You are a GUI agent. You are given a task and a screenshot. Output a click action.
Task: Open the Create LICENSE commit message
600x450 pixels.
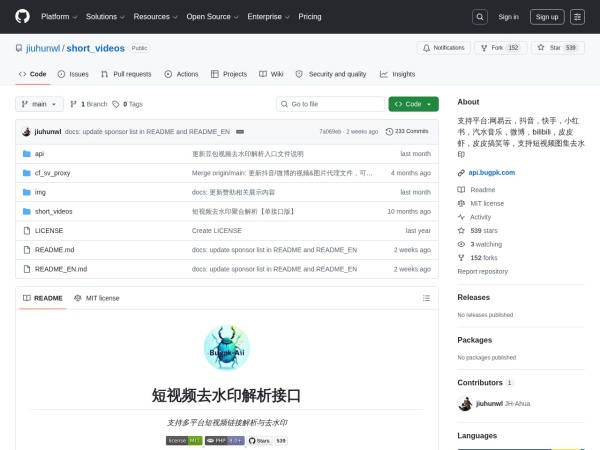pos(217,230)
